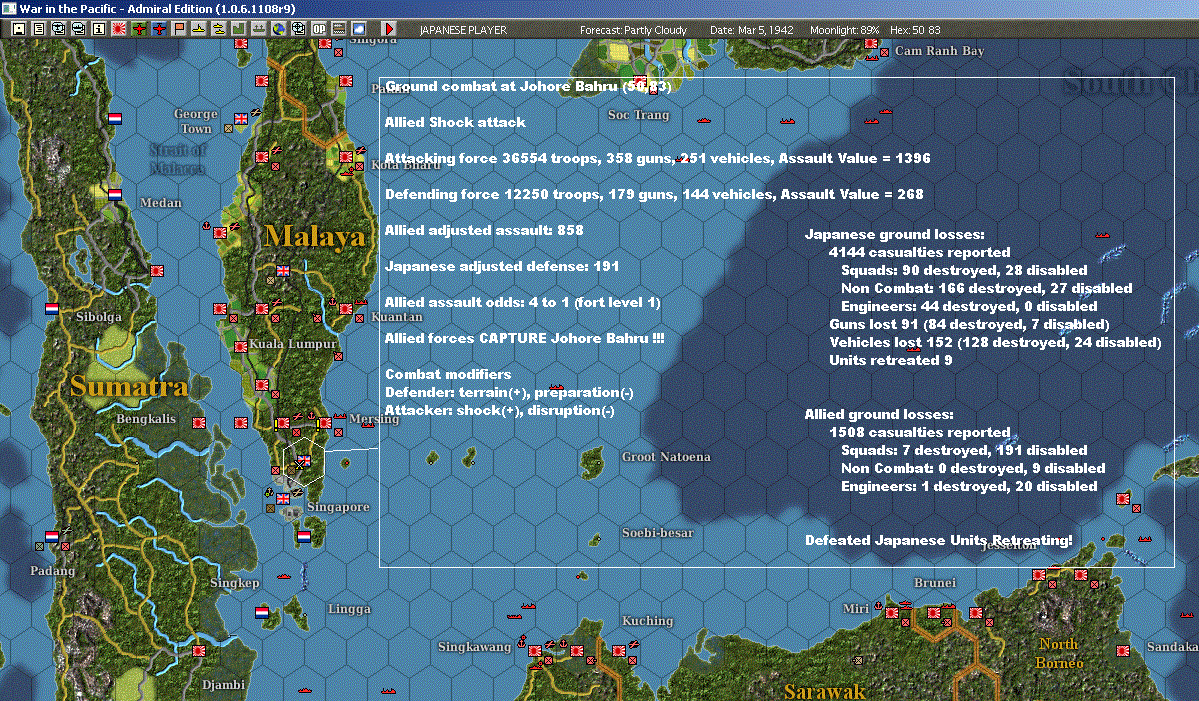Screen dimensions: 1199x701
Task: Click the Kuching city label
Action: pyautogui.click(x=648, y=621)
